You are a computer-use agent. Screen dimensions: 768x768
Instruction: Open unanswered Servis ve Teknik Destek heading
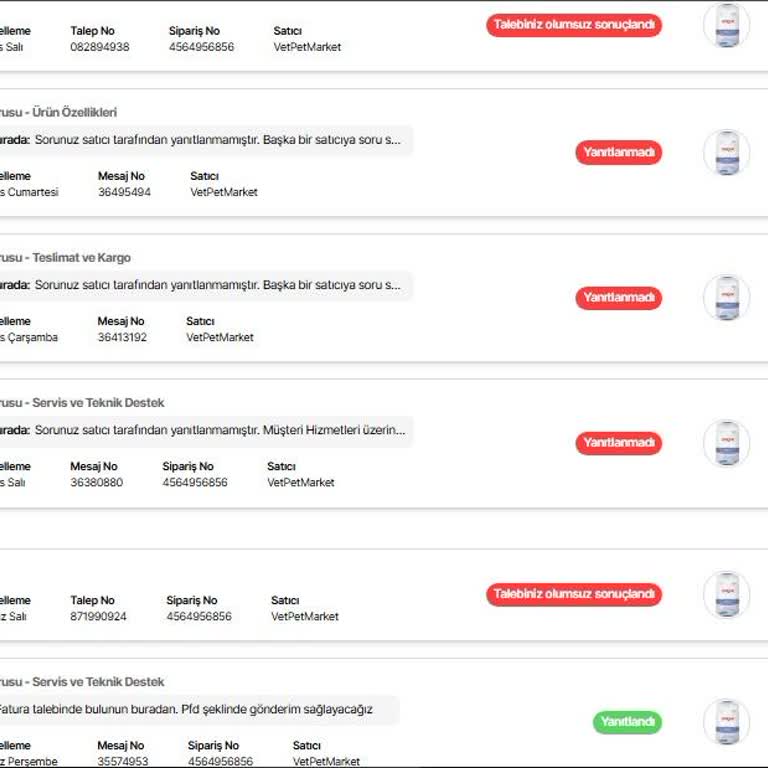[x=85, y=403]
